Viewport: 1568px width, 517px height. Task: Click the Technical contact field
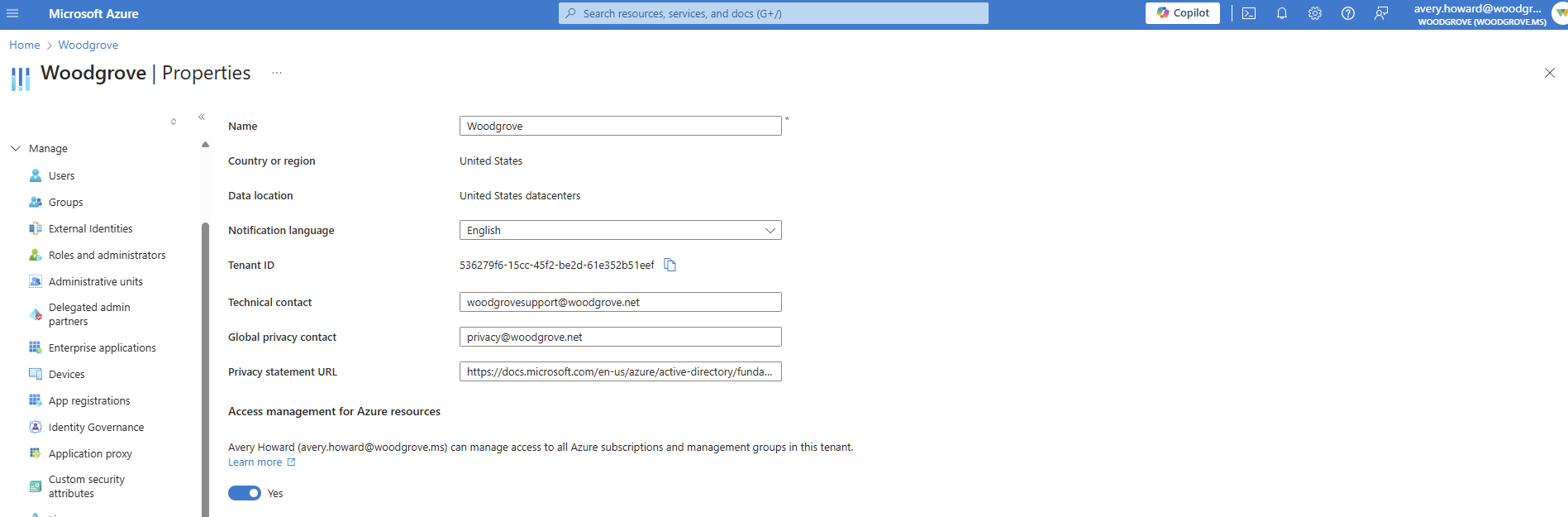tap(620, 303)
